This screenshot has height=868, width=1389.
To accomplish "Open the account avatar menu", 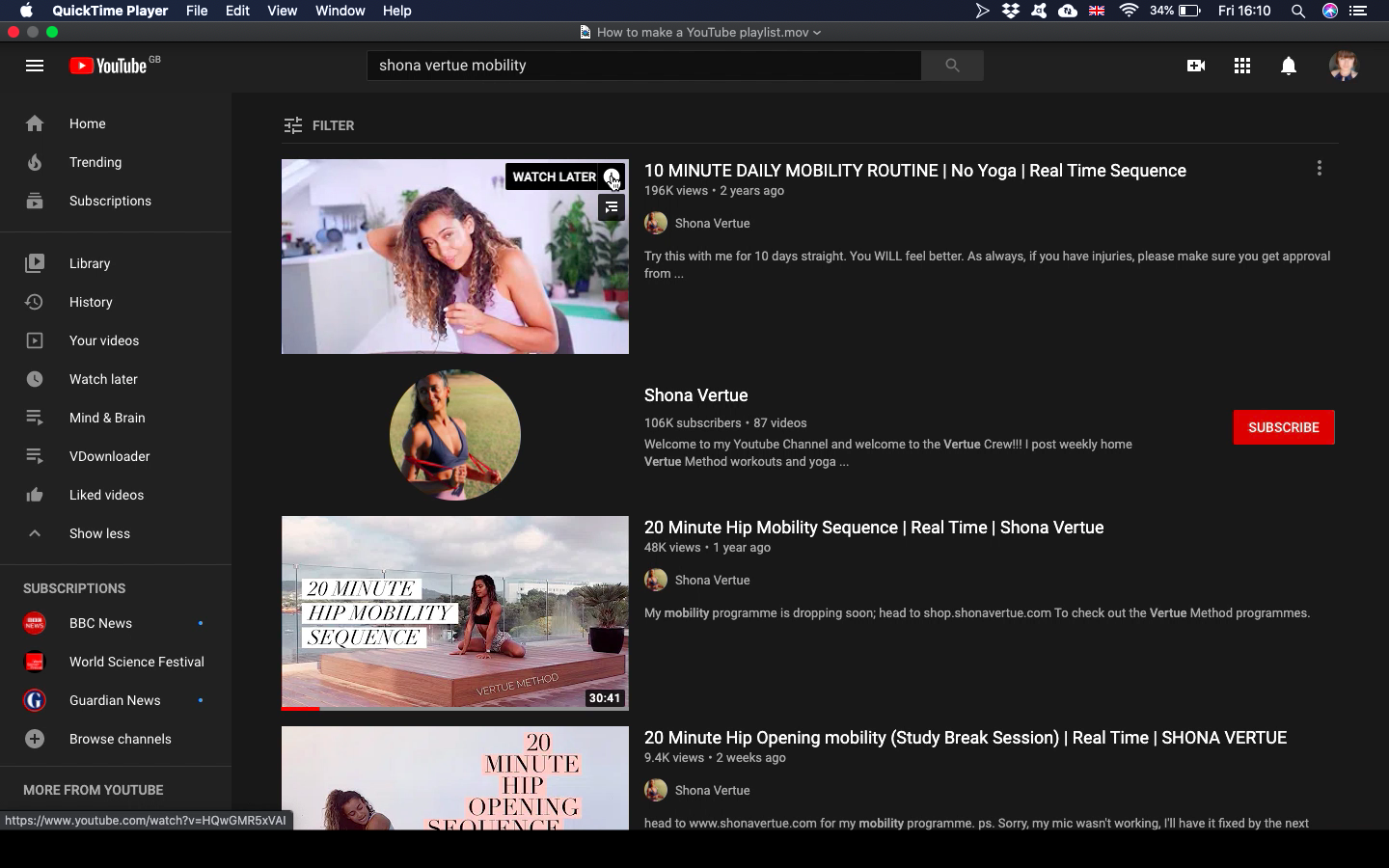I will coord(1344,66).
